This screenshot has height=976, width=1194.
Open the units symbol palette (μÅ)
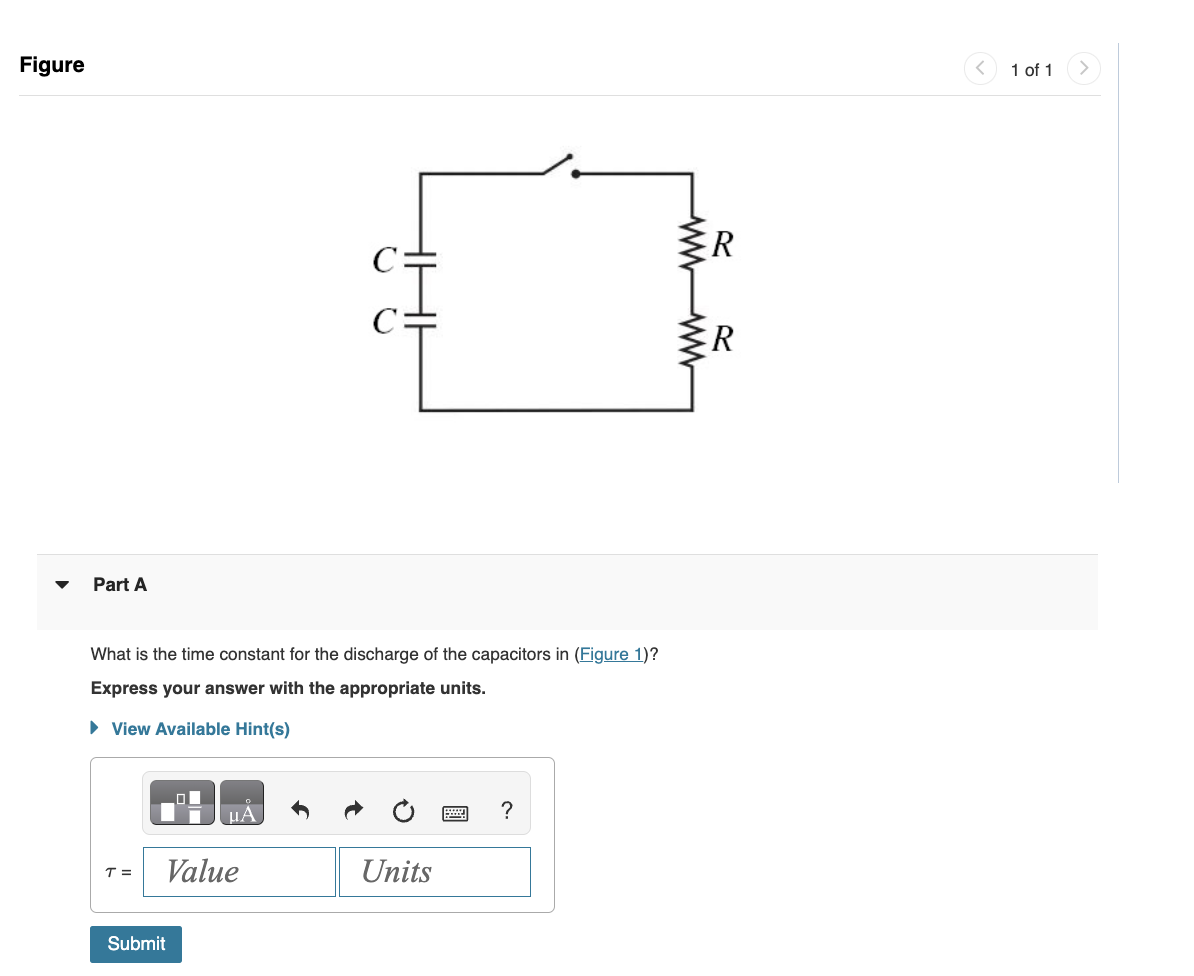[242, 802]
